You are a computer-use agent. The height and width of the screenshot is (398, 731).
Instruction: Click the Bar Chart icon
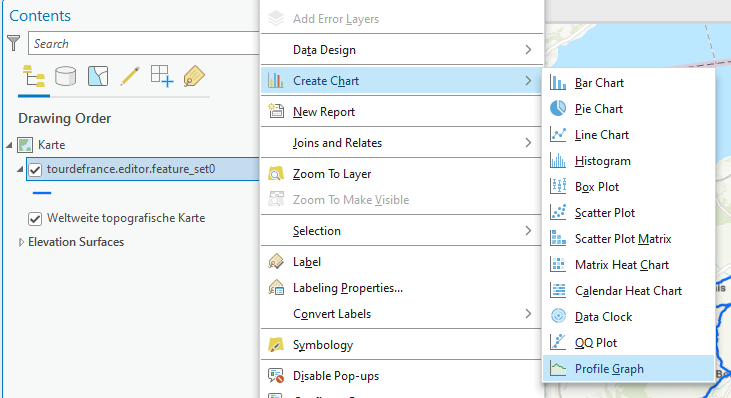(558, 82)
